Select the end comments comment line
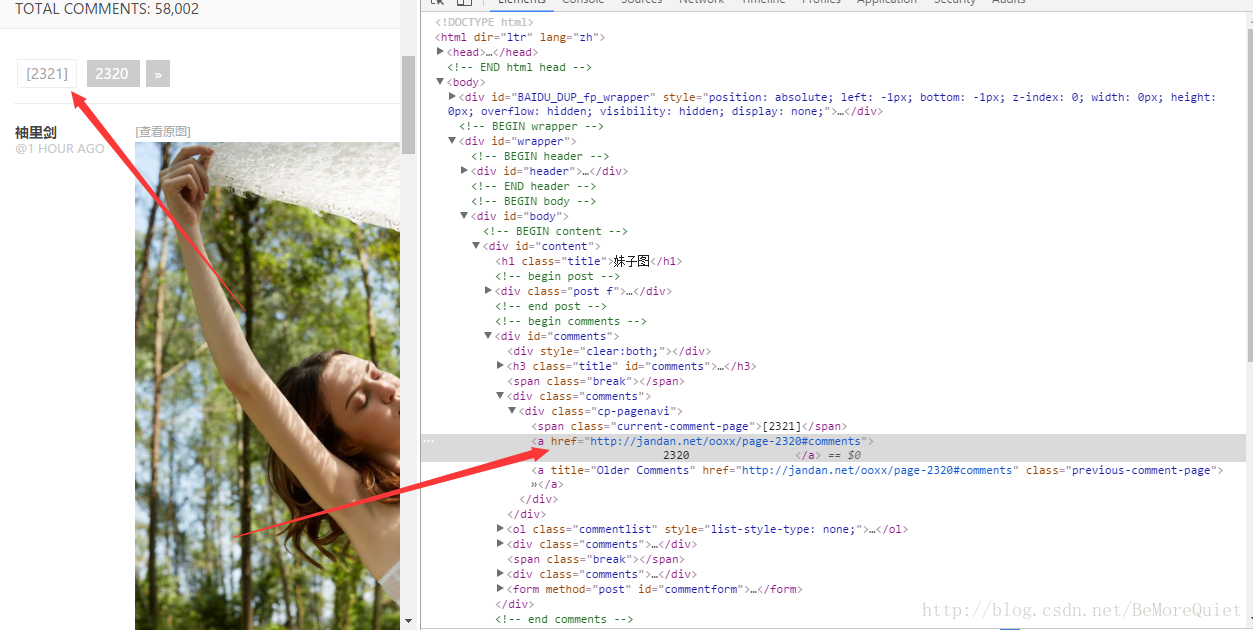This screenshot has width=1253, height=630. click(564, 619)
